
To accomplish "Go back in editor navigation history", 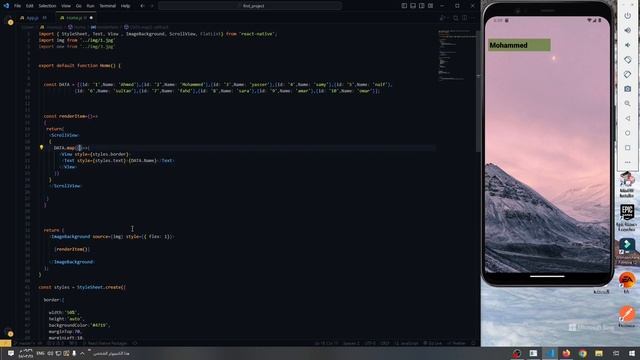I will coord(142,6).
